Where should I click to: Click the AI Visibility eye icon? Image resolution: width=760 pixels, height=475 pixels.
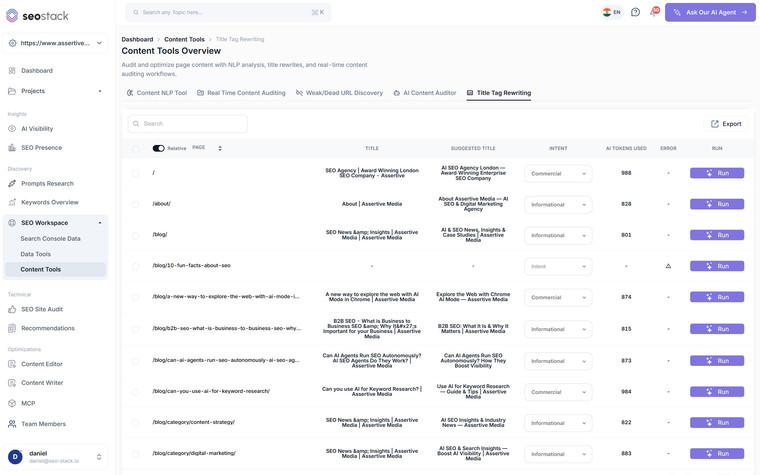(x=12, y=129)
